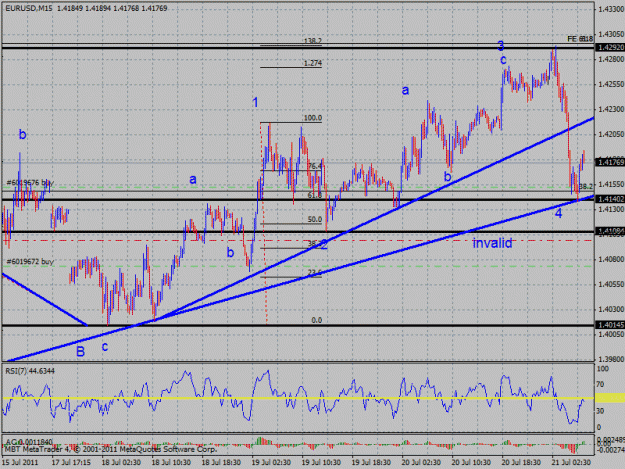Click the wave label '2' near the 38.2 Fibonacci level
The width and height of the screenshot is (625, 469).
pyautogui.click(x=324, y=245)
